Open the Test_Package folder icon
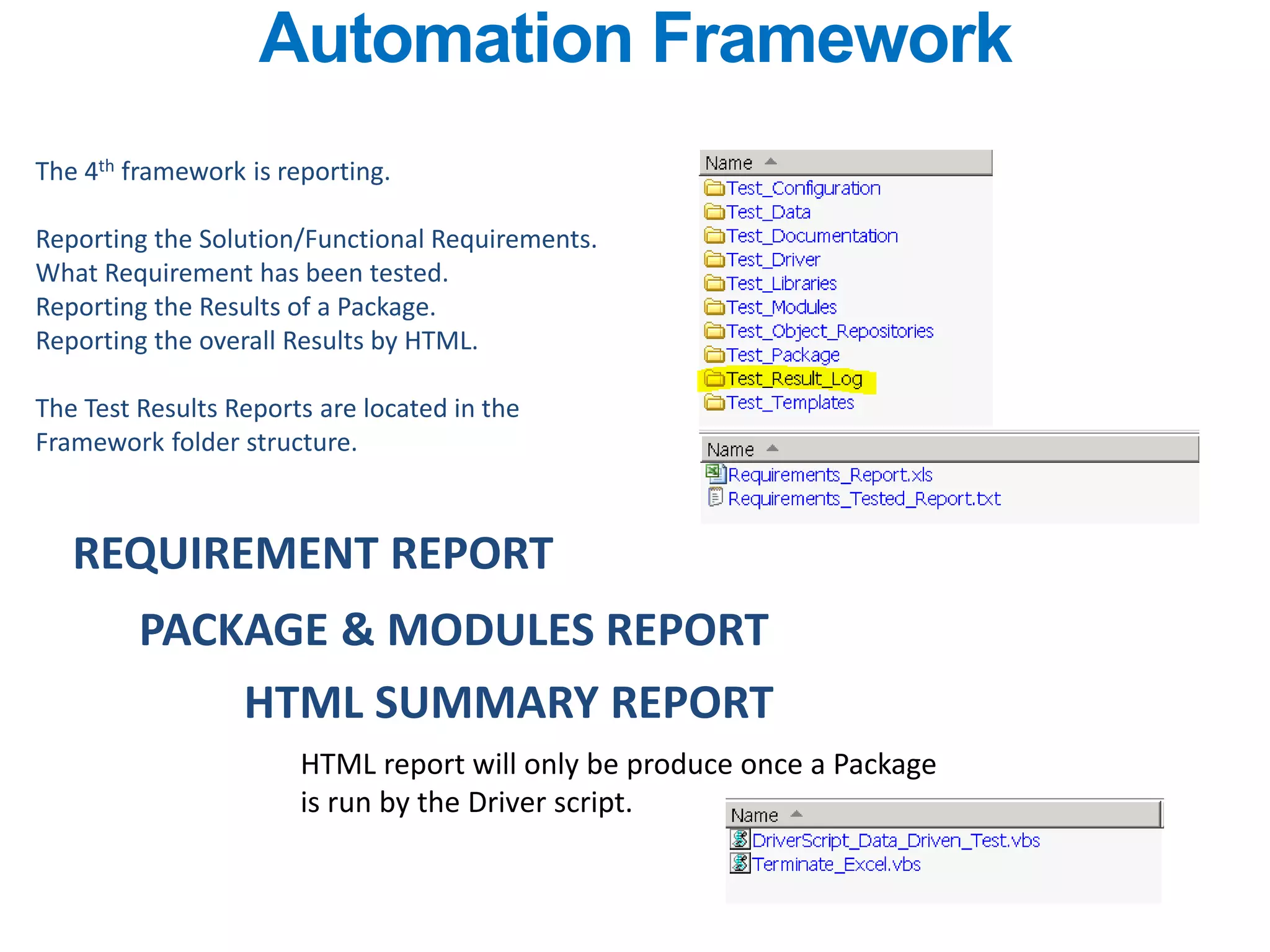The width and height of the screenshot is (1270, 952). pos(714,355)
